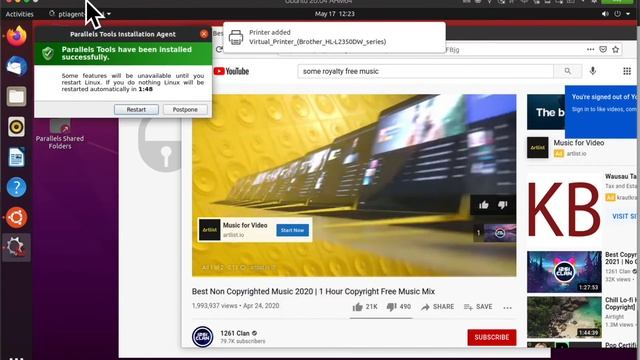Click the YouTube search magnifier button

567,71
